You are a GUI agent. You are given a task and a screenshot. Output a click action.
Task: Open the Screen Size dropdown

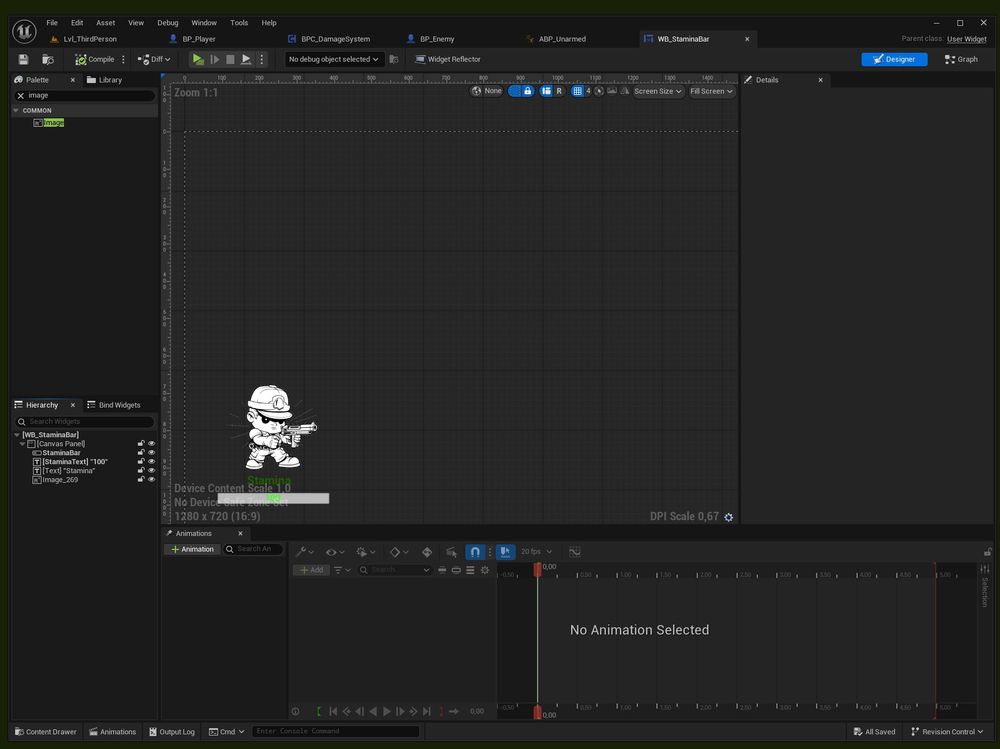pos(658,91)
